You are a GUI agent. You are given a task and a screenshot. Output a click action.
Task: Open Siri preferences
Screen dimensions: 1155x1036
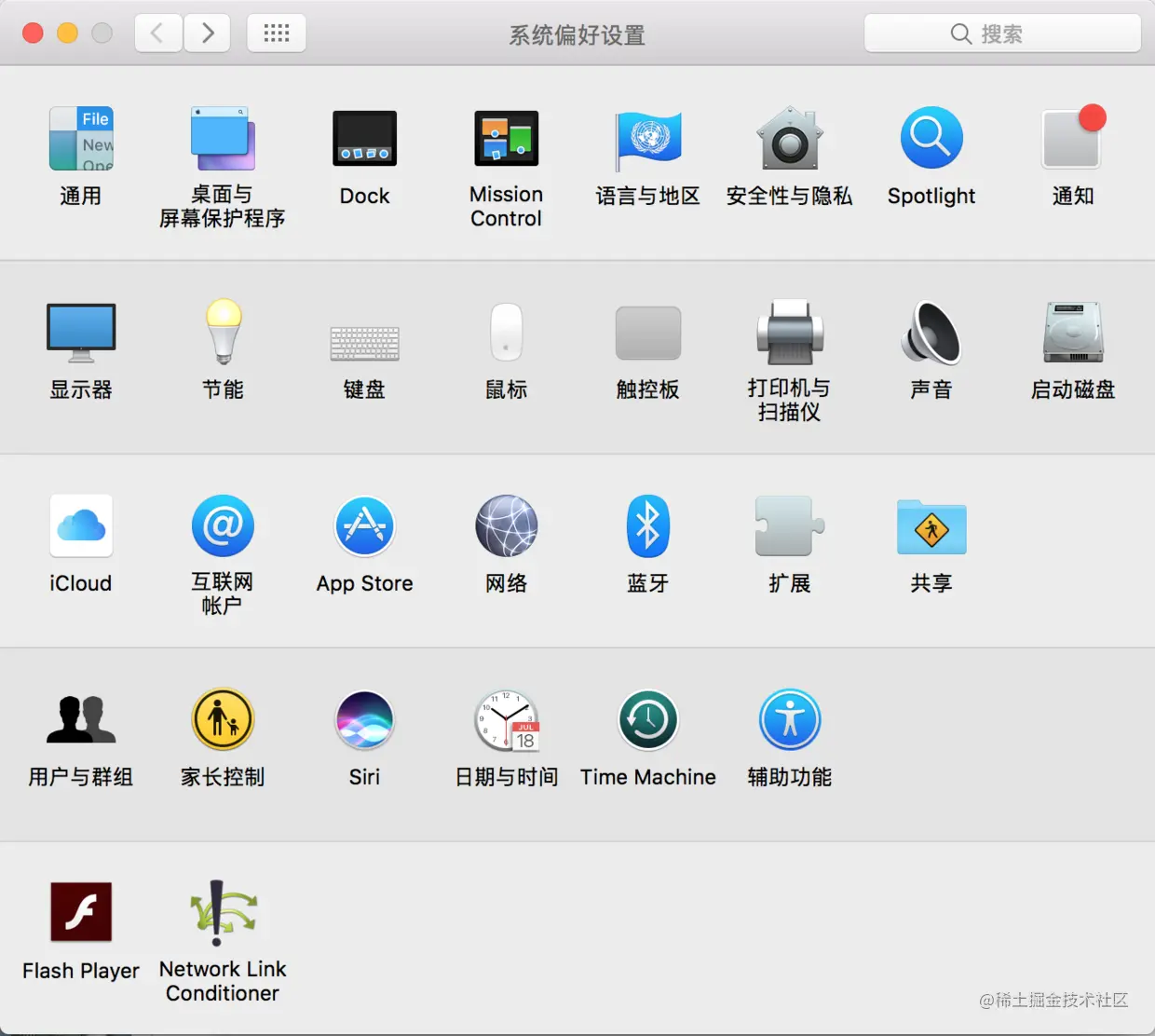point(364,719)
